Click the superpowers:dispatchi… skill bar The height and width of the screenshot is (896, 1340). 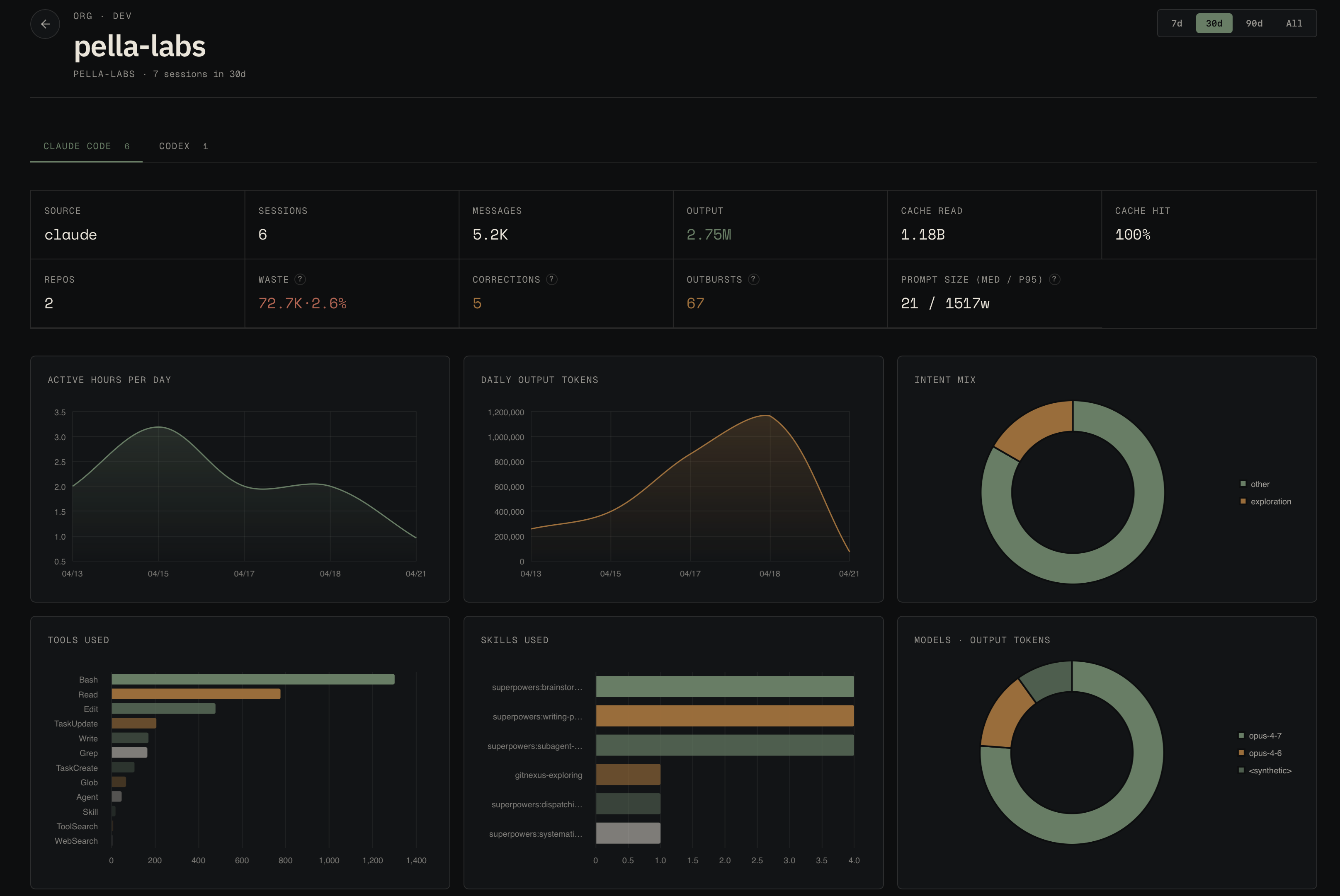pos(628,804)
